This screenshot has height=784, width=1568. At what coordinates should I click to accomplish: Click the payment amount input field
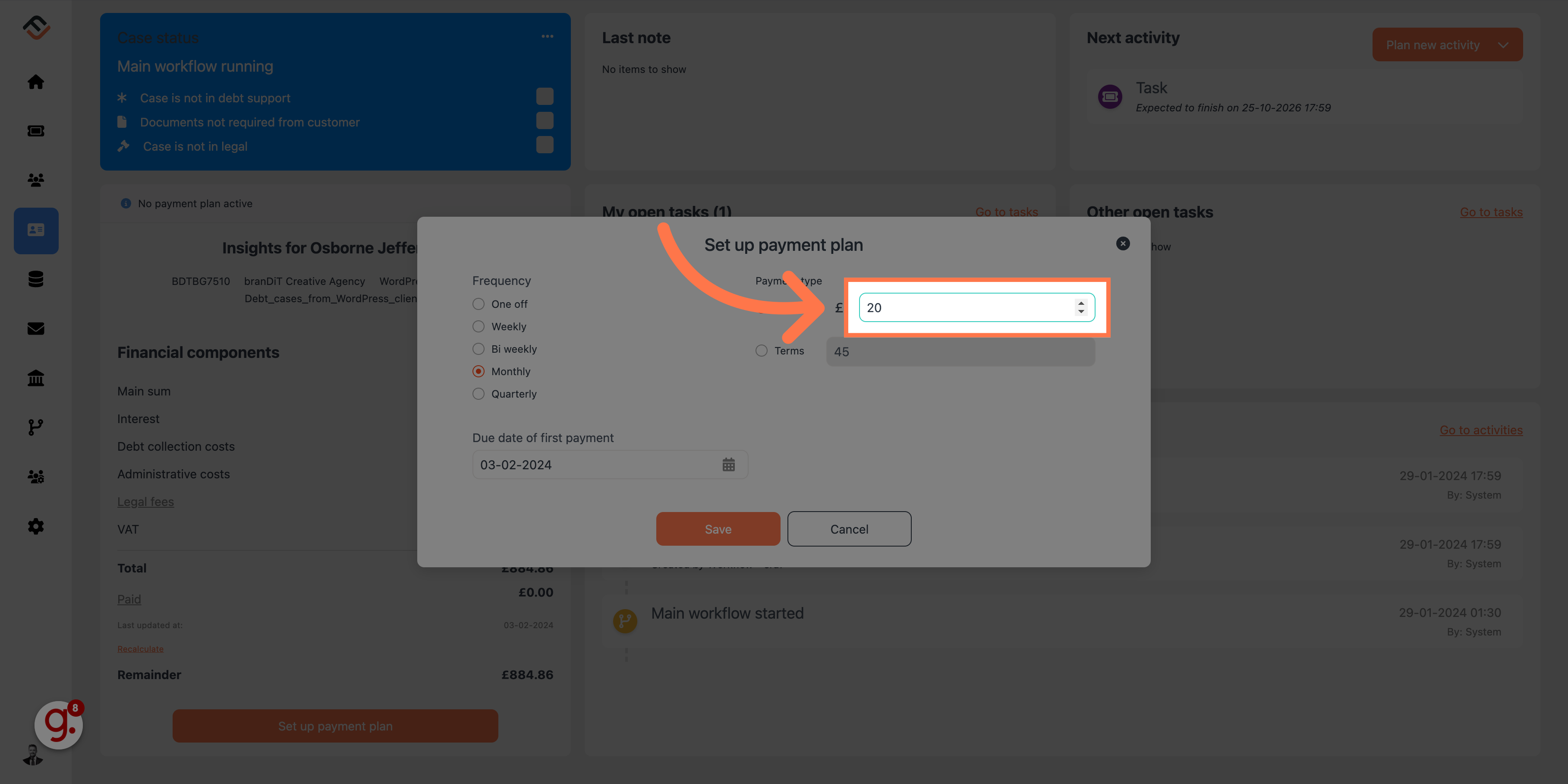tap(975, 307)
